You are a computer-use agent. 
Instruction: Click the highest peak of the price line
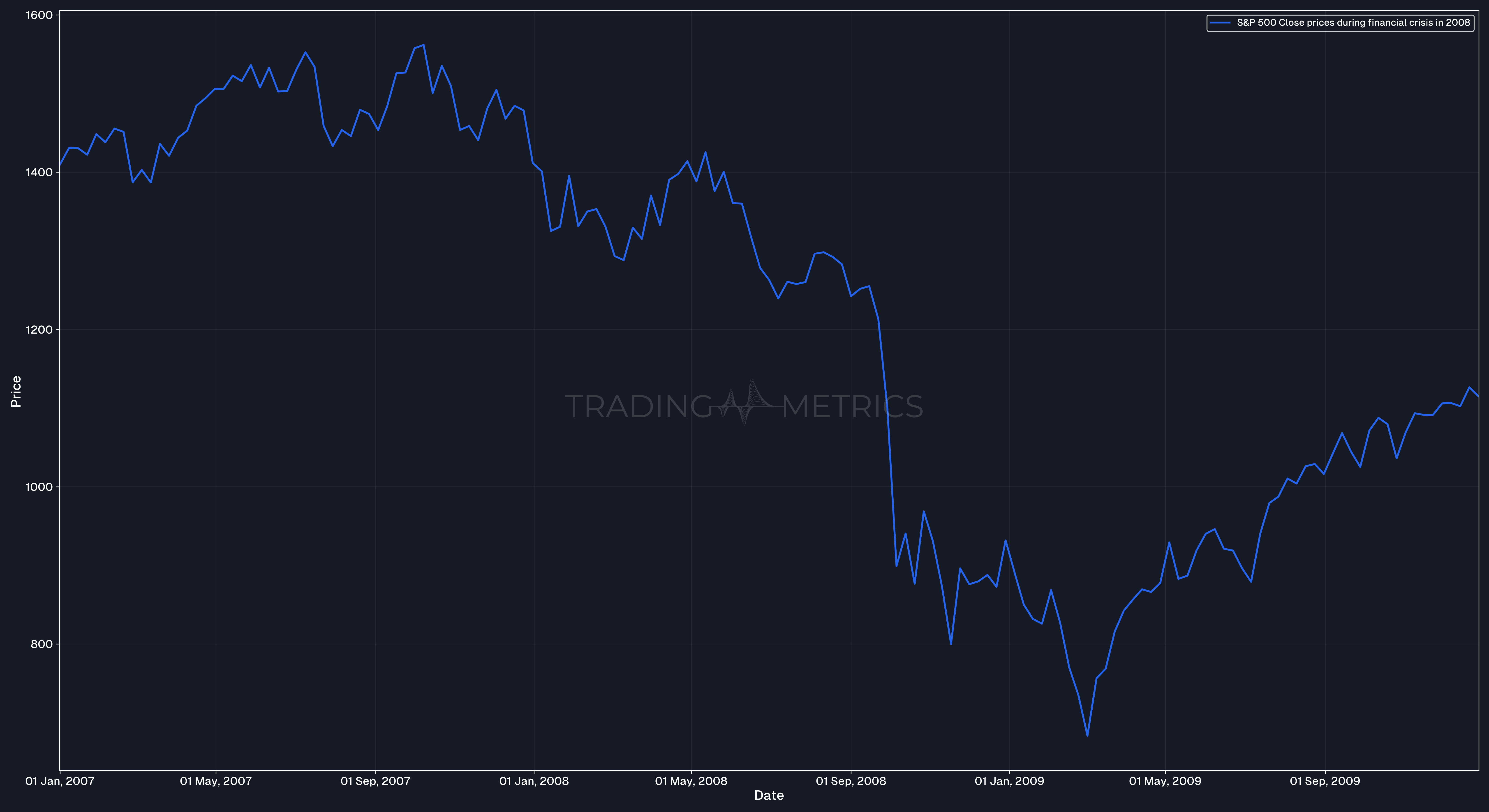[x=424, y=45]
